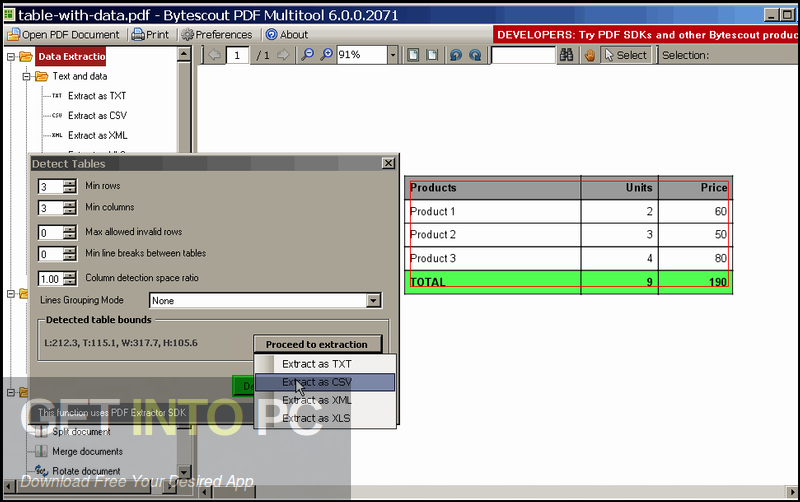Click the Min rows value field

point(51,187)
